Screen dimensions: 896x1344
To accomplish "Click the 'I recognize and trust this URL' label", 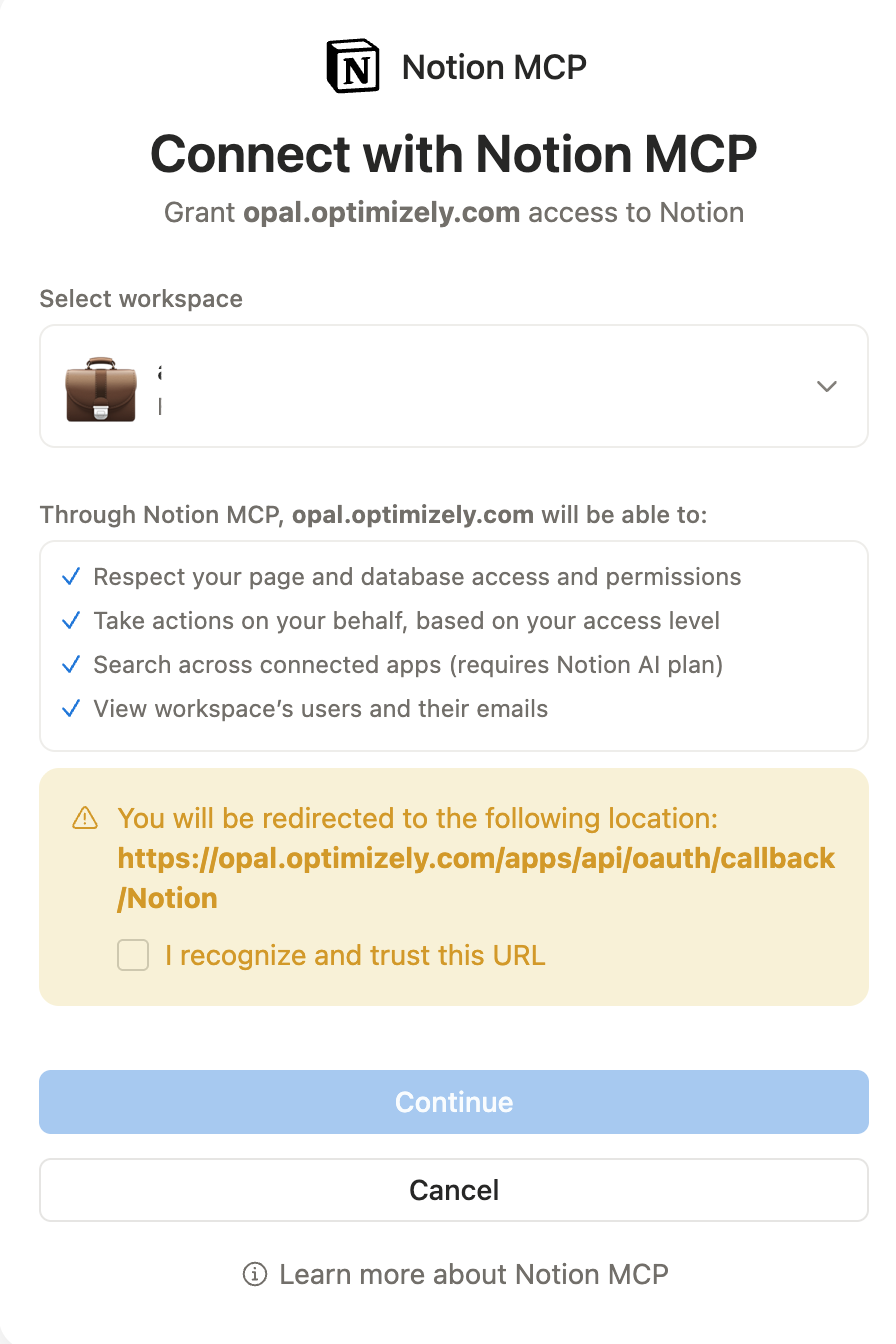I will [x=355, y=956].
